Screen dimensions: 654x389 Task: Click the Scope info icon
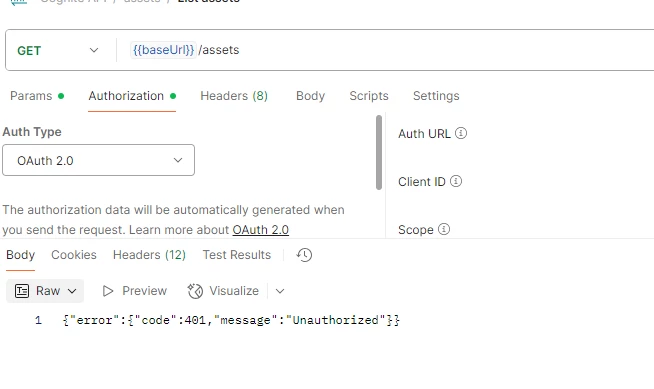click(x=444, y=229)
